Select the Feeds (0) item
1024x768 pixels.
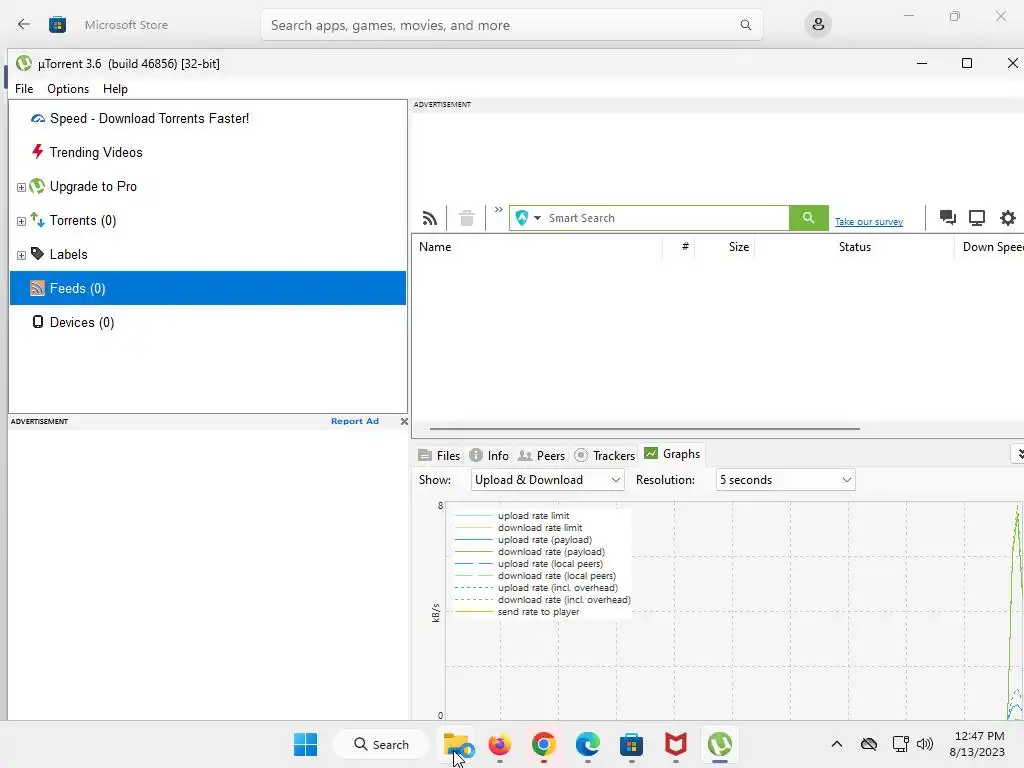coord(208,288)
